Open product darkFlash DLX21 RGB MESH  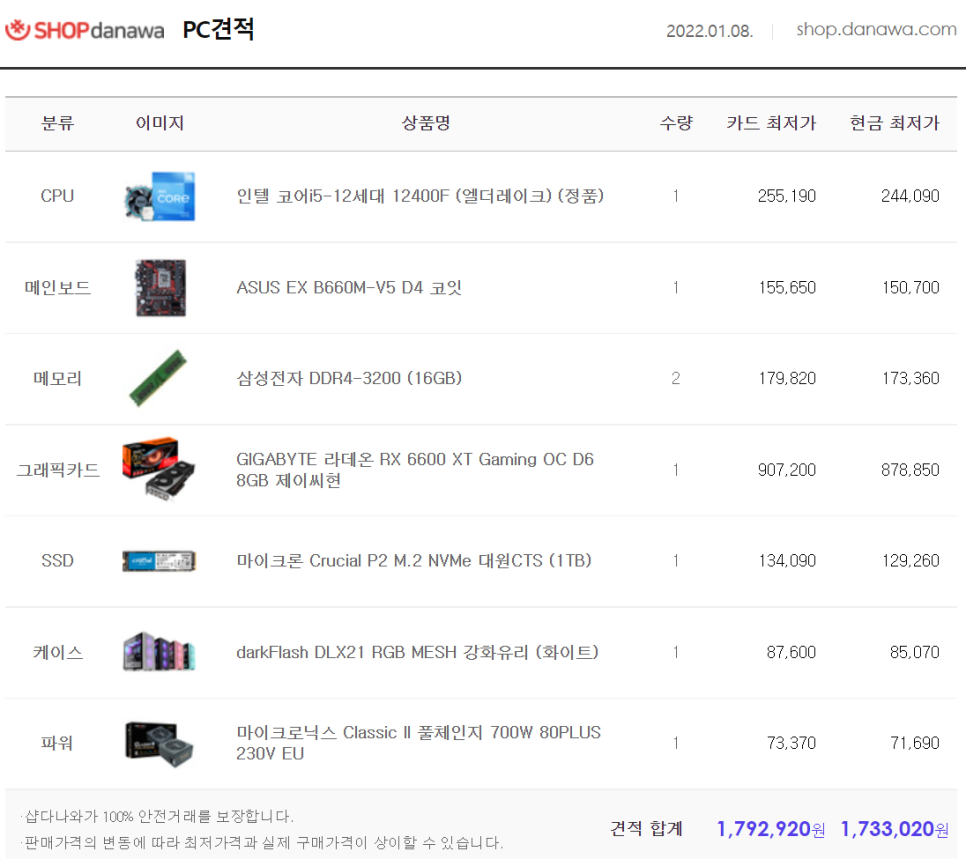click(417, 652)
